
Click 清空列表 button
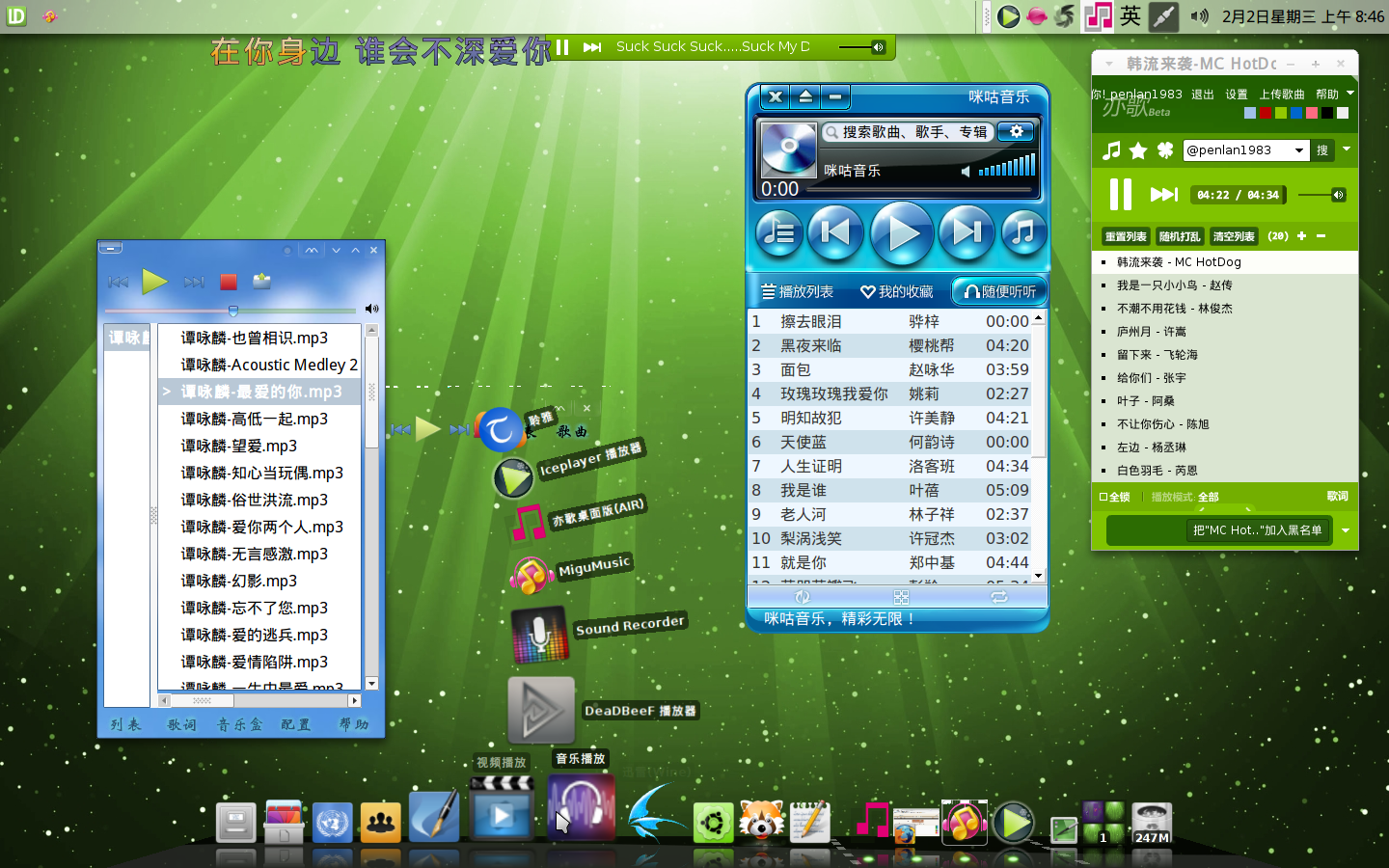tap(1234, 236)
